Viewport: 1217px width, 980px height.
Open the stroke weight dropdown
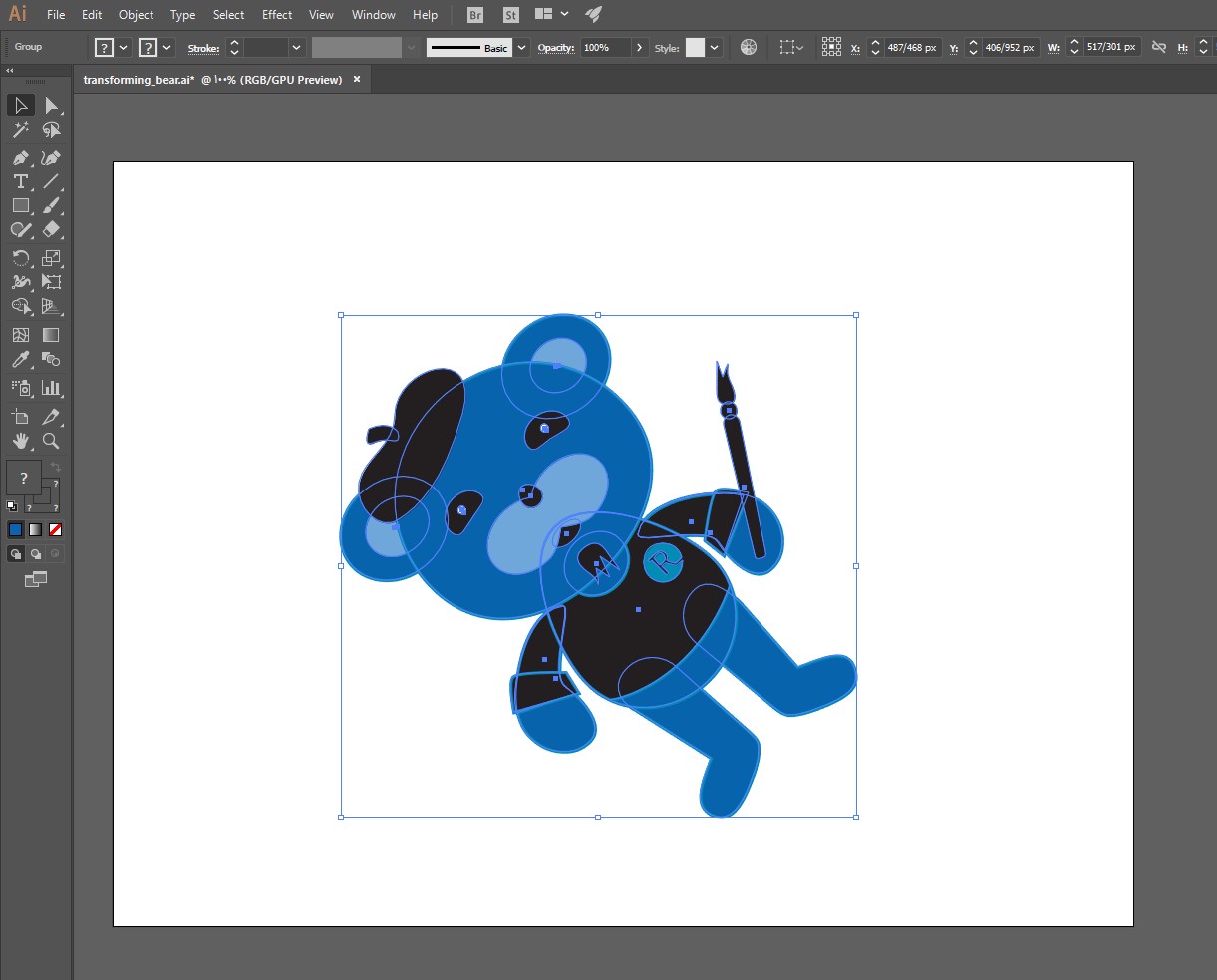[297, 47]
